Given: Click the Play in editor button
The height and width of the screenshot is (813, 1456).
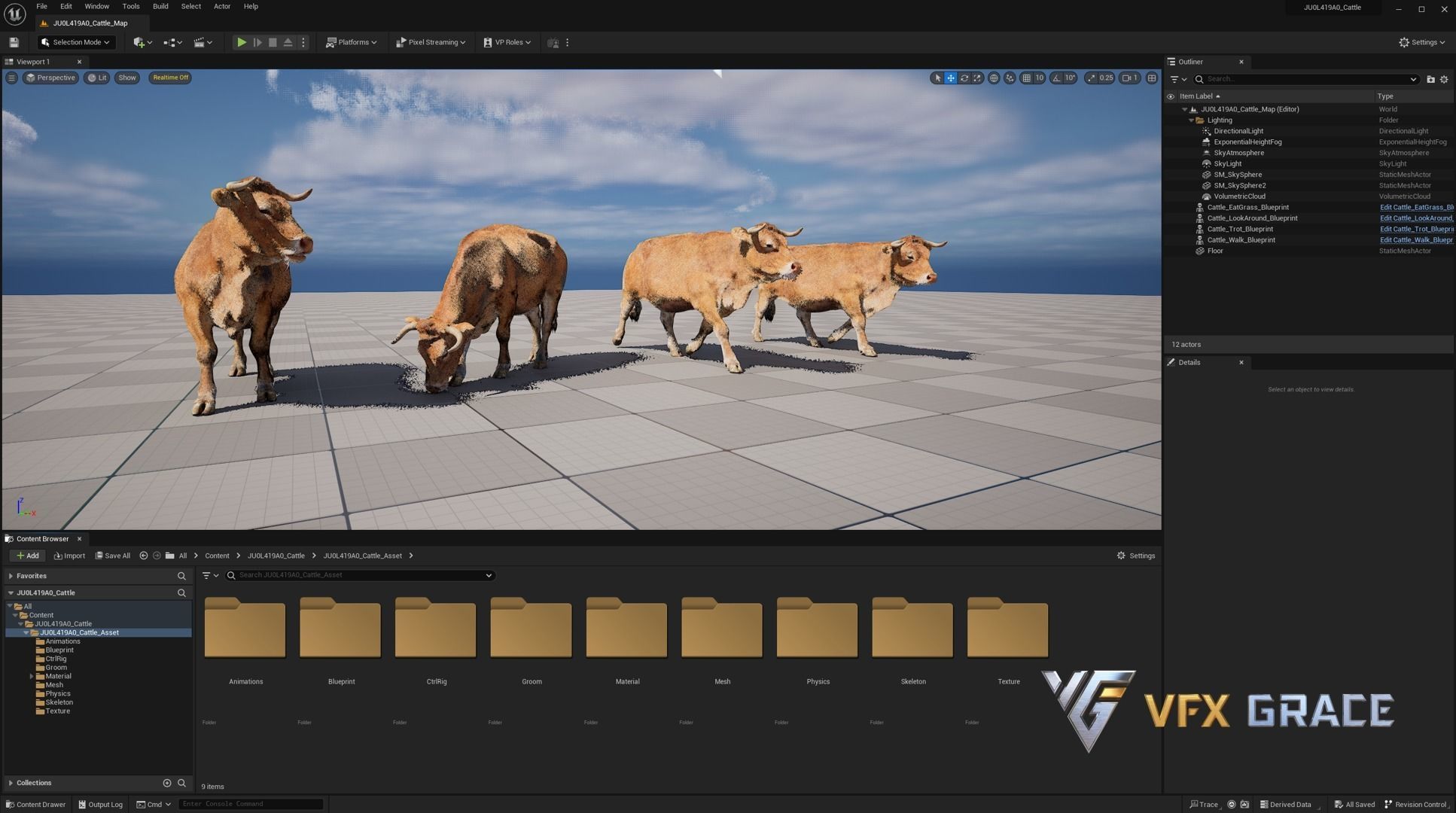Looking at the screenshot, I should 241,43.
